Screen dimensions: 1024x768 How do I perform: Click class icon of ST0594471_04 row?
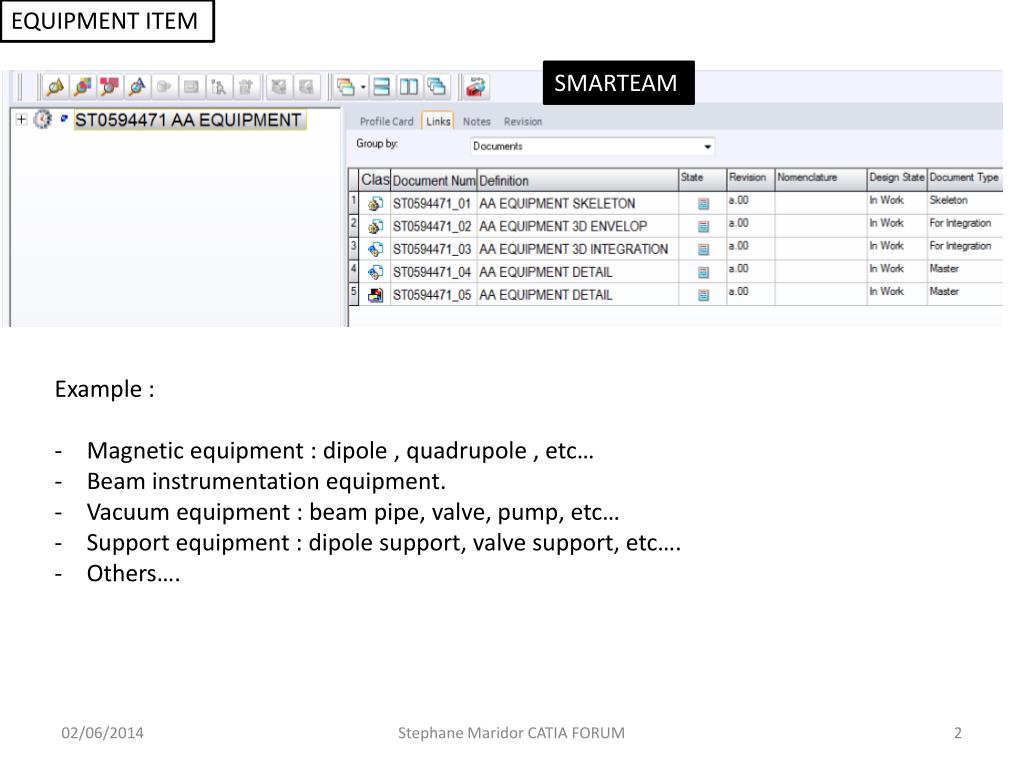coord(376,272)
